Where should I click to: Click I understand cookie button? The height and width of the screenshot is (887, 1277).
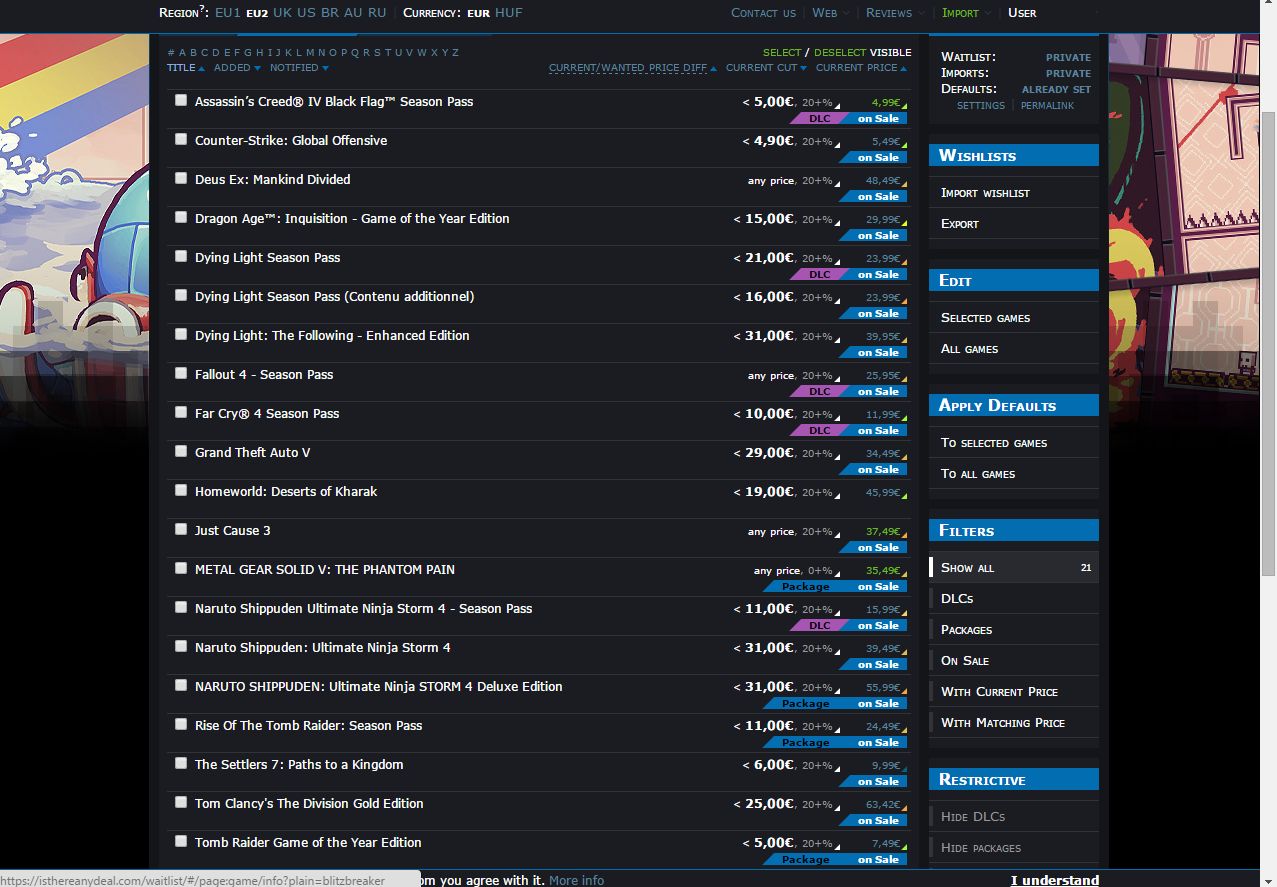point(1054,880)
